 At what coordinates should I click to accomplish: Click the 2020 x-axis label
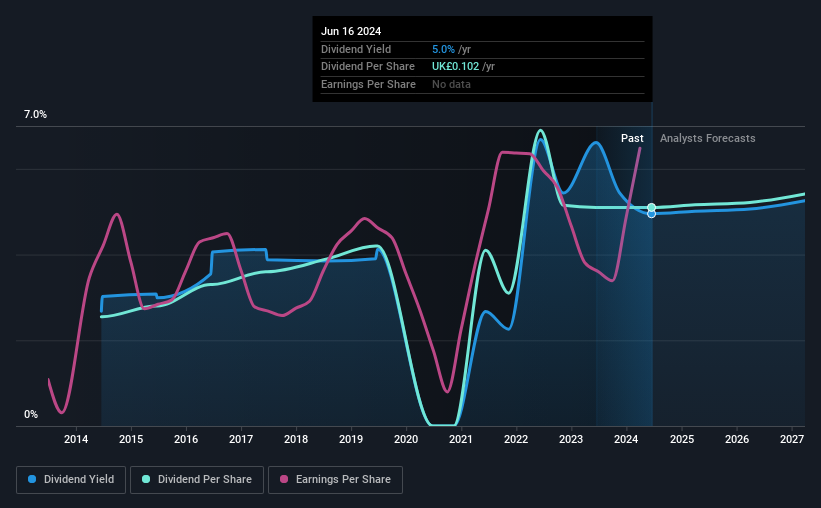(406, 439)
